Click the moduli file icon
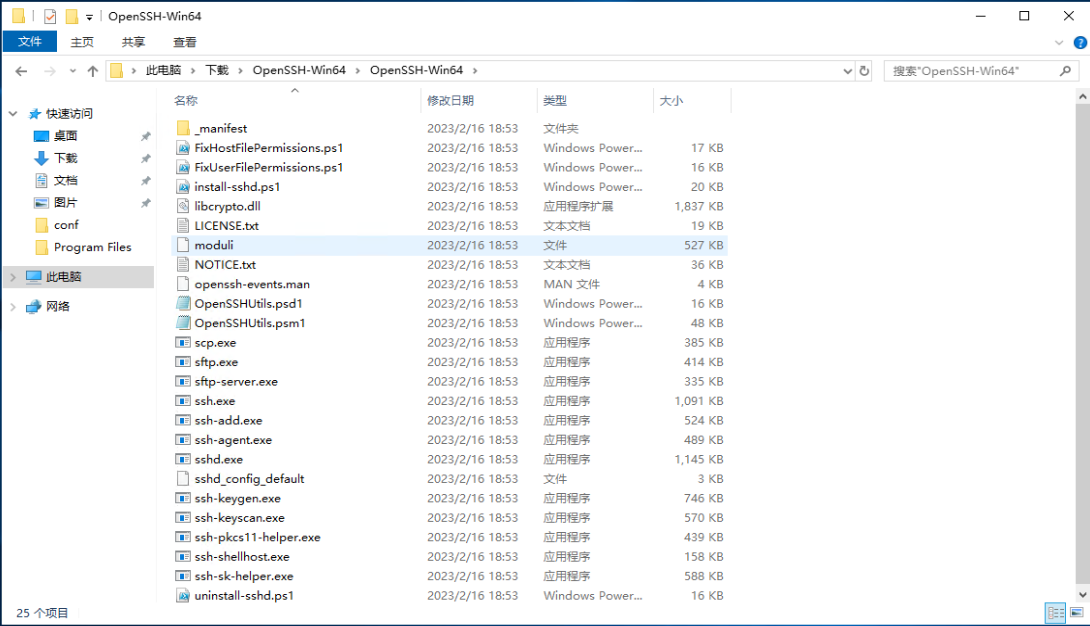The height and width of the screenshot is (626, 1090). click(183, 245)
